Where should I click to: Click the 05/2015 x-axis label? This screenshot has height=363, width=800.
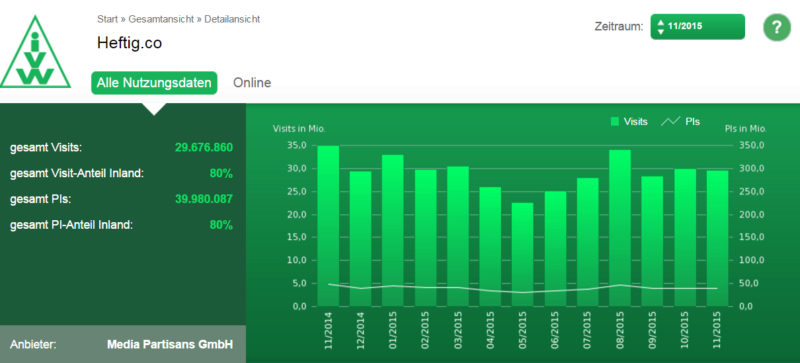pyautogui.click(x=522, y=330)
